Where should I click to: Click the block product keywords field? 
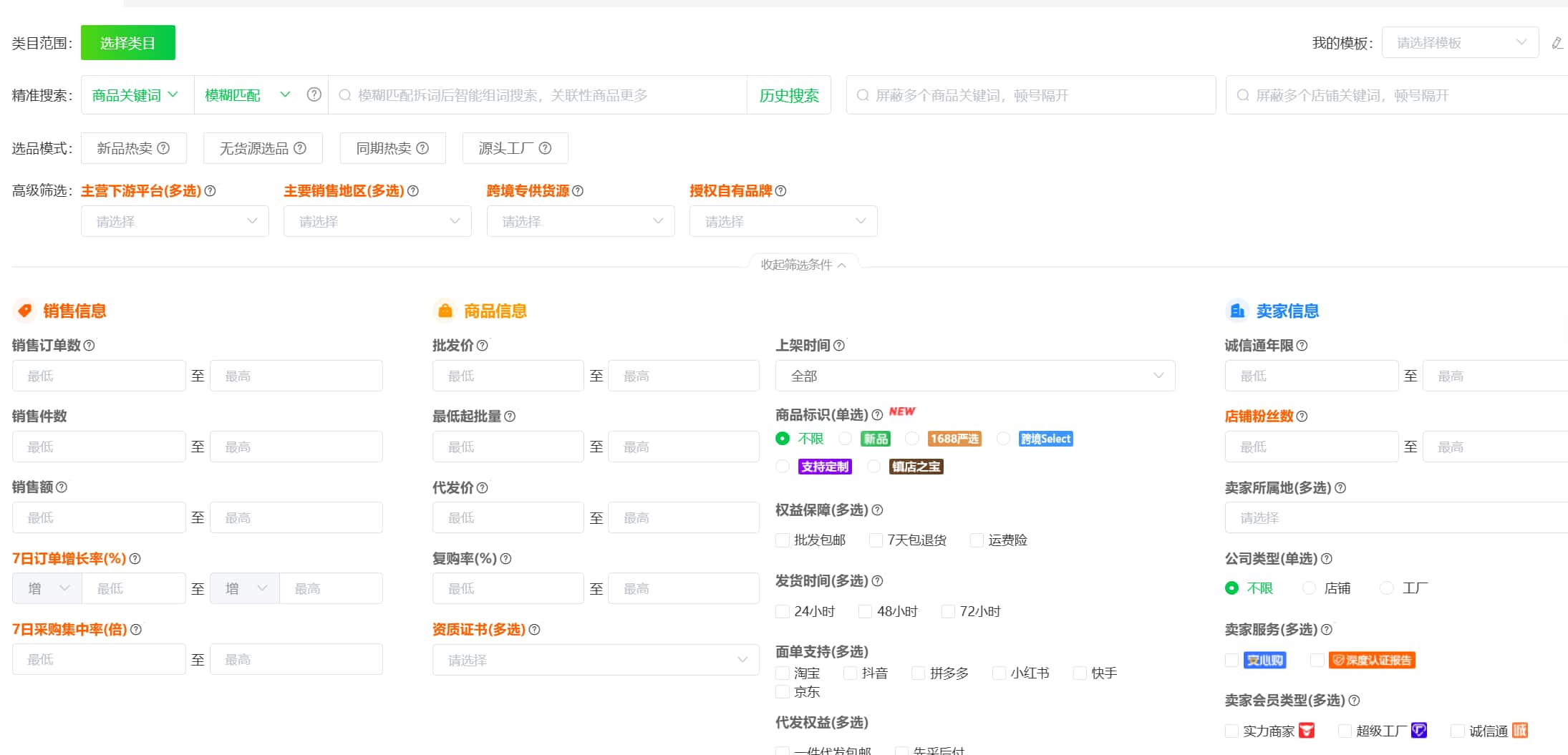pyautogui.click(x=1031, y=95)
